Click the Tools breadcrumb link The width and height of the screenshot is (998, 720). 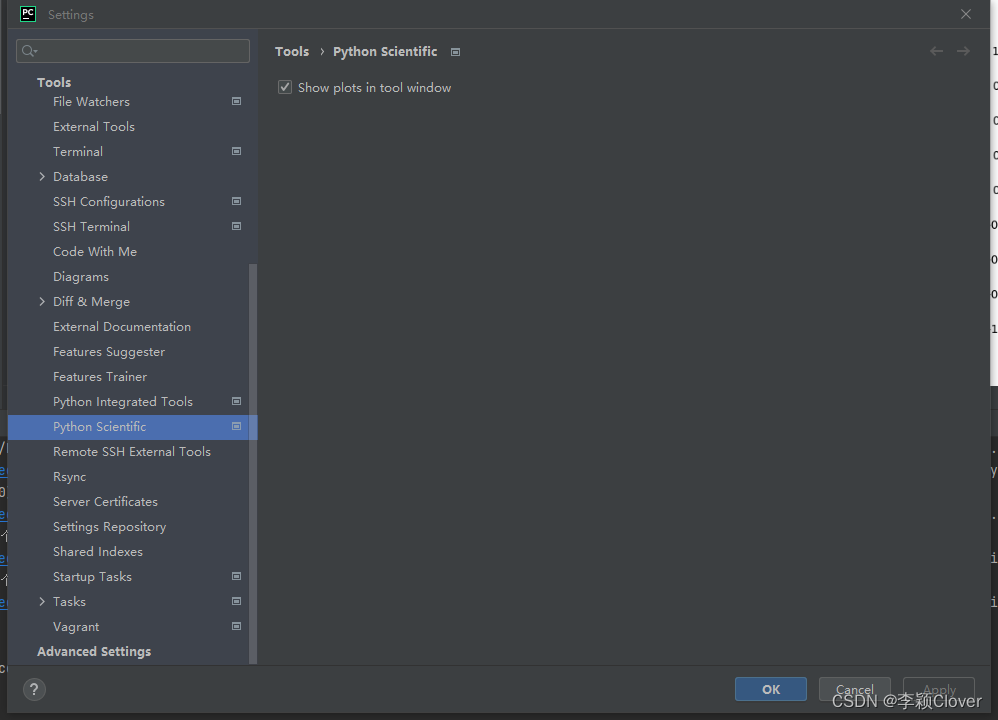pos(292,52)
